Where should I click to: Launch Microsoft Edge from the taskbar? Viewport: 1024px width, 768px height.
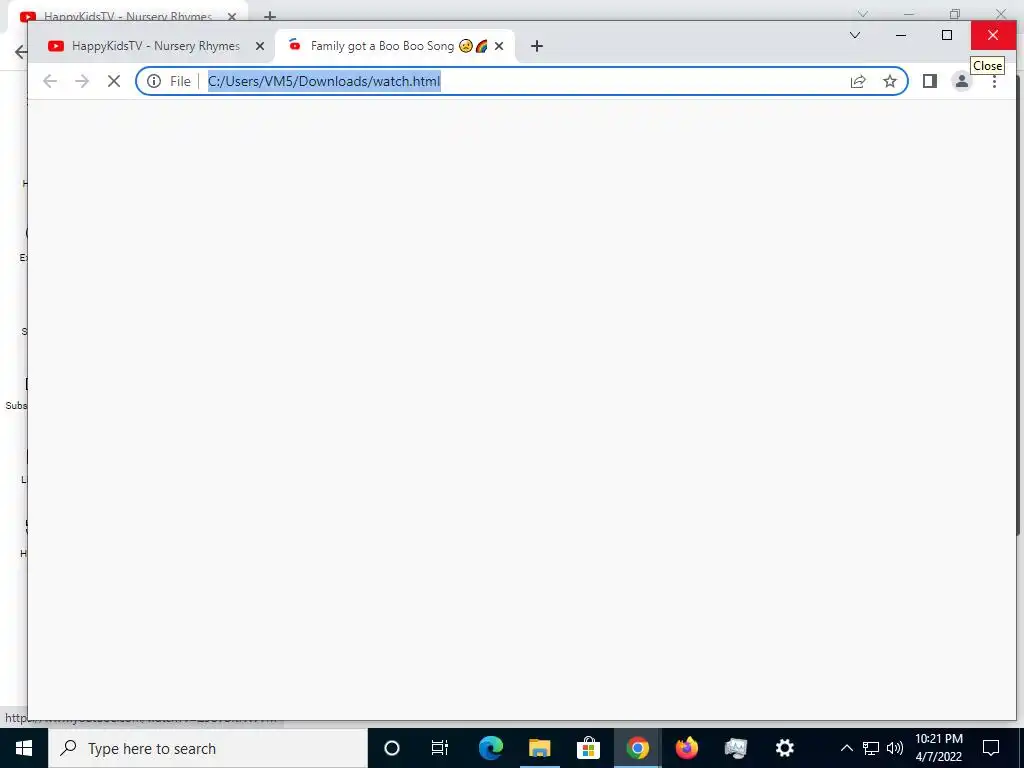[490, 748]
